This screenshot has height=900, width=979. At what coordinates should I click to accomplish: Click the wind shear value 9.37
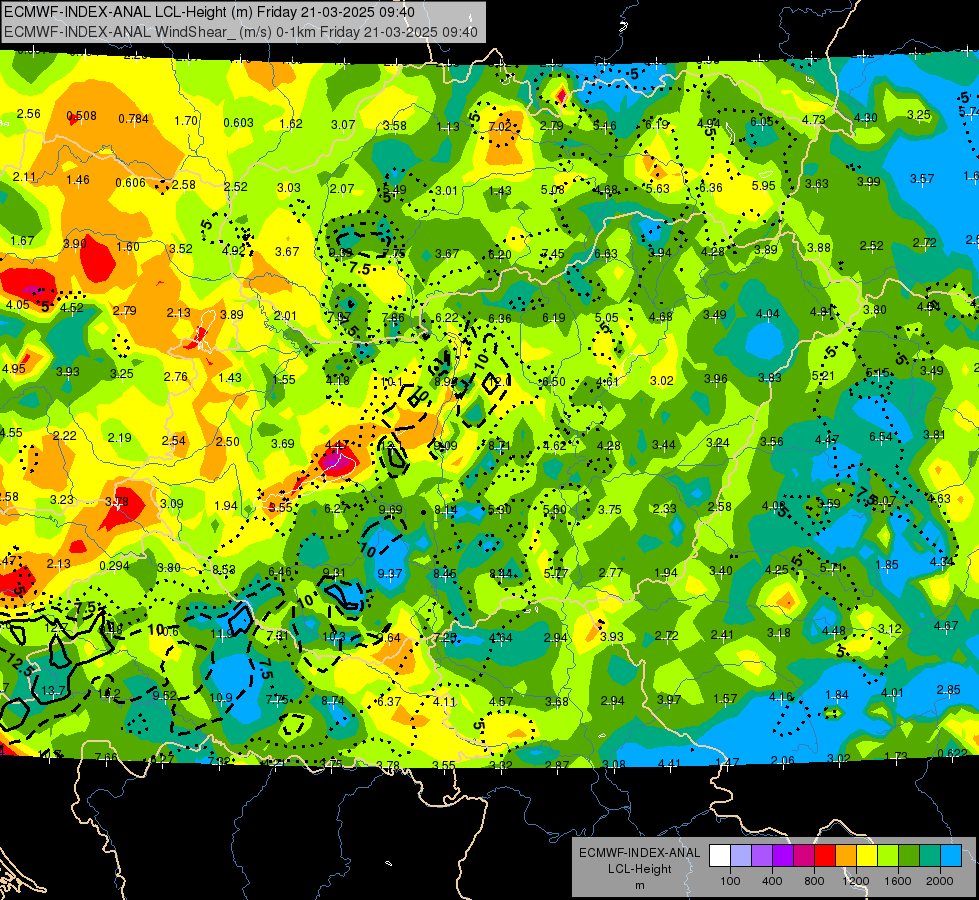click(x=390, y=573)
